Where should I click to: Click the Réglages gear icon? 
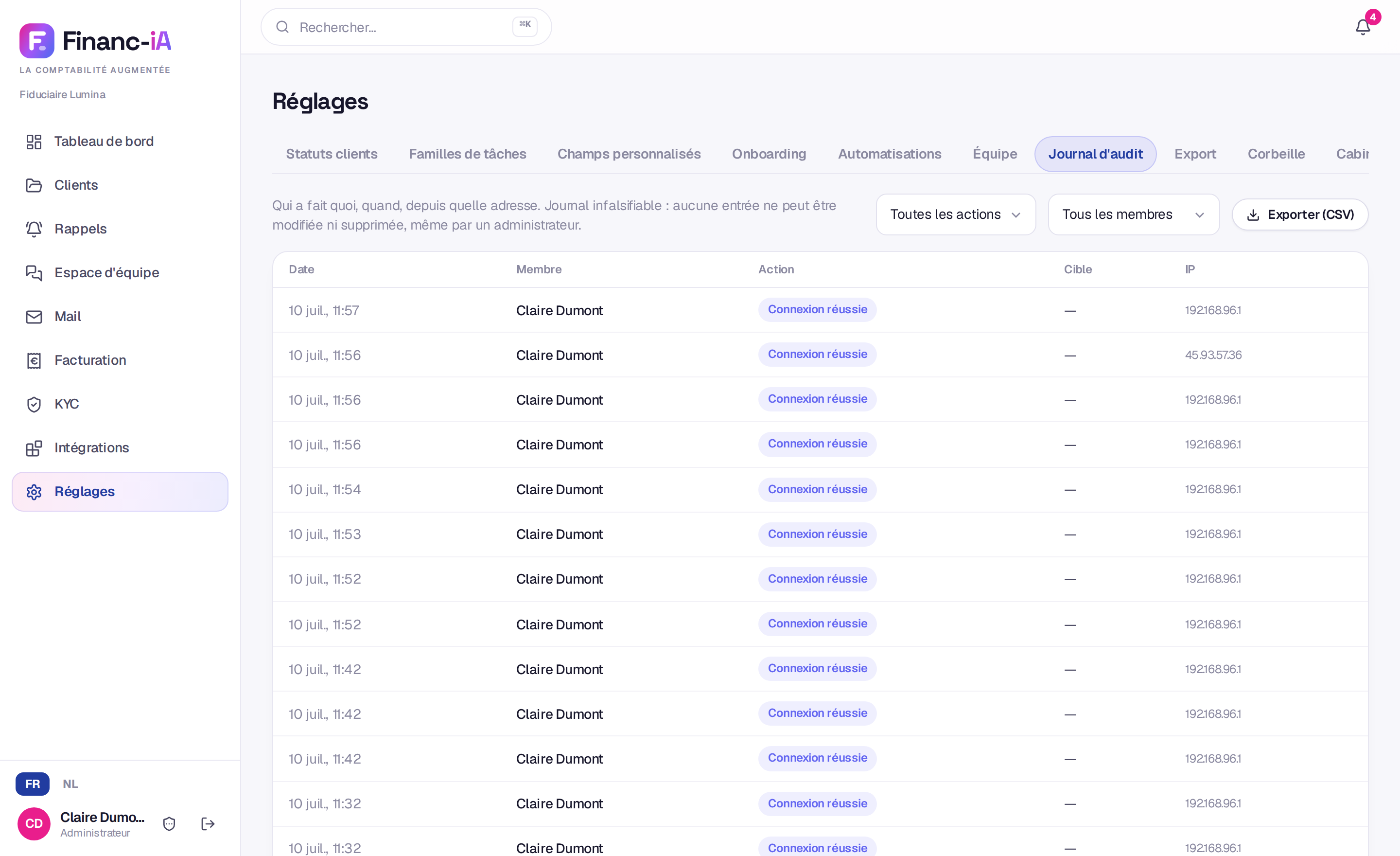[x=34, y=492]
